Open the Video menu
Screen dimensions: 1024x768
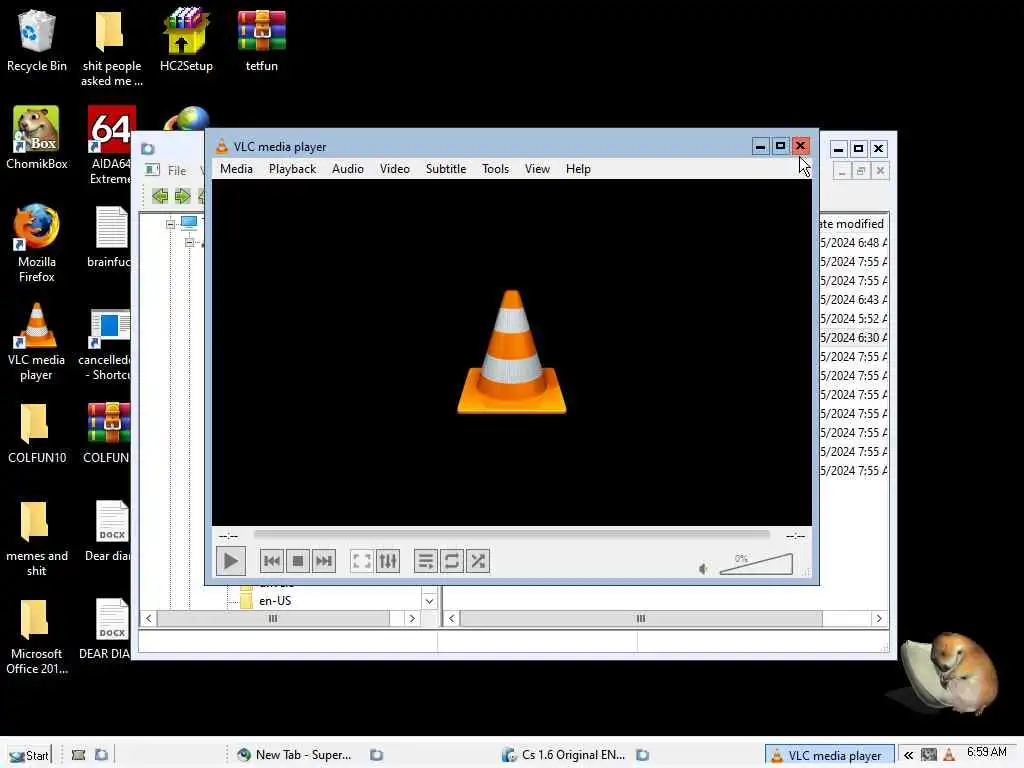(394, 169)
